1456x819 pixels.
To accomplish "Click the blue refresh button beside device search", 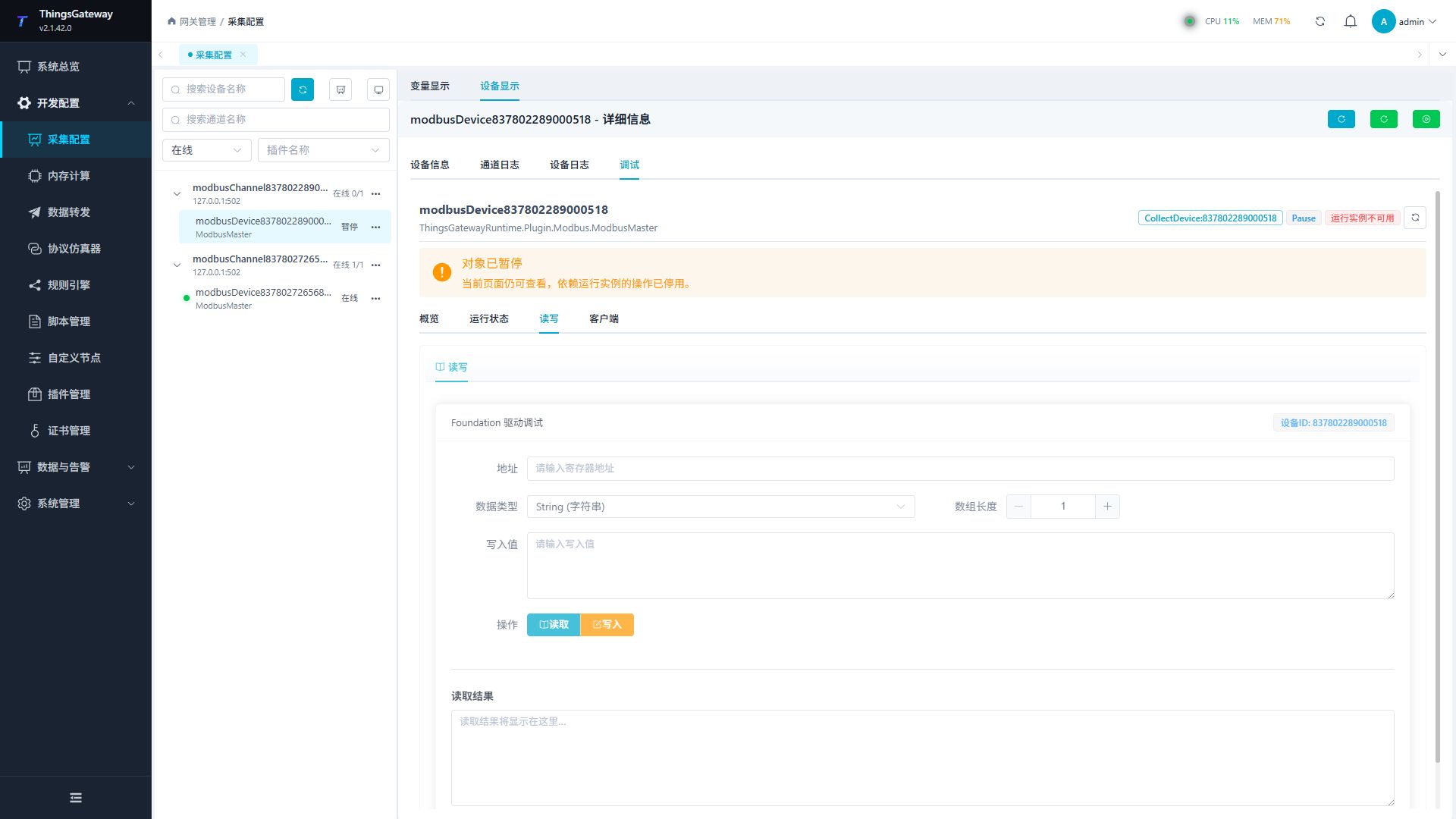I will (303, 89).
